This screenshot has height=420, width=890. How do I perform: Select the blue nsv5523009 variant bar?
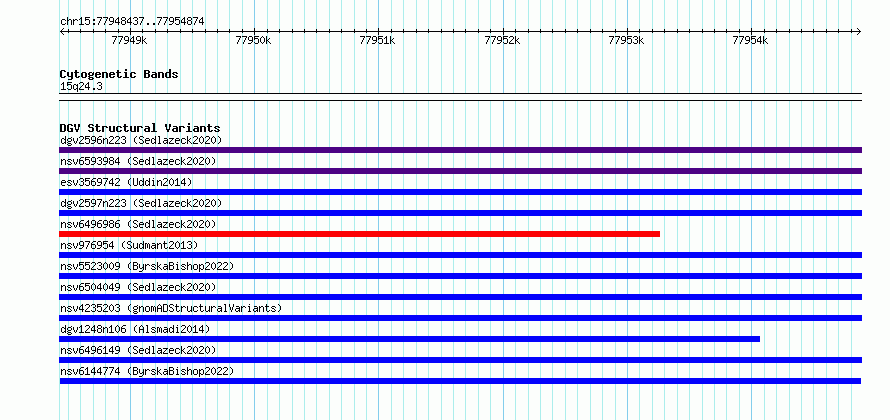coord(460,276)
